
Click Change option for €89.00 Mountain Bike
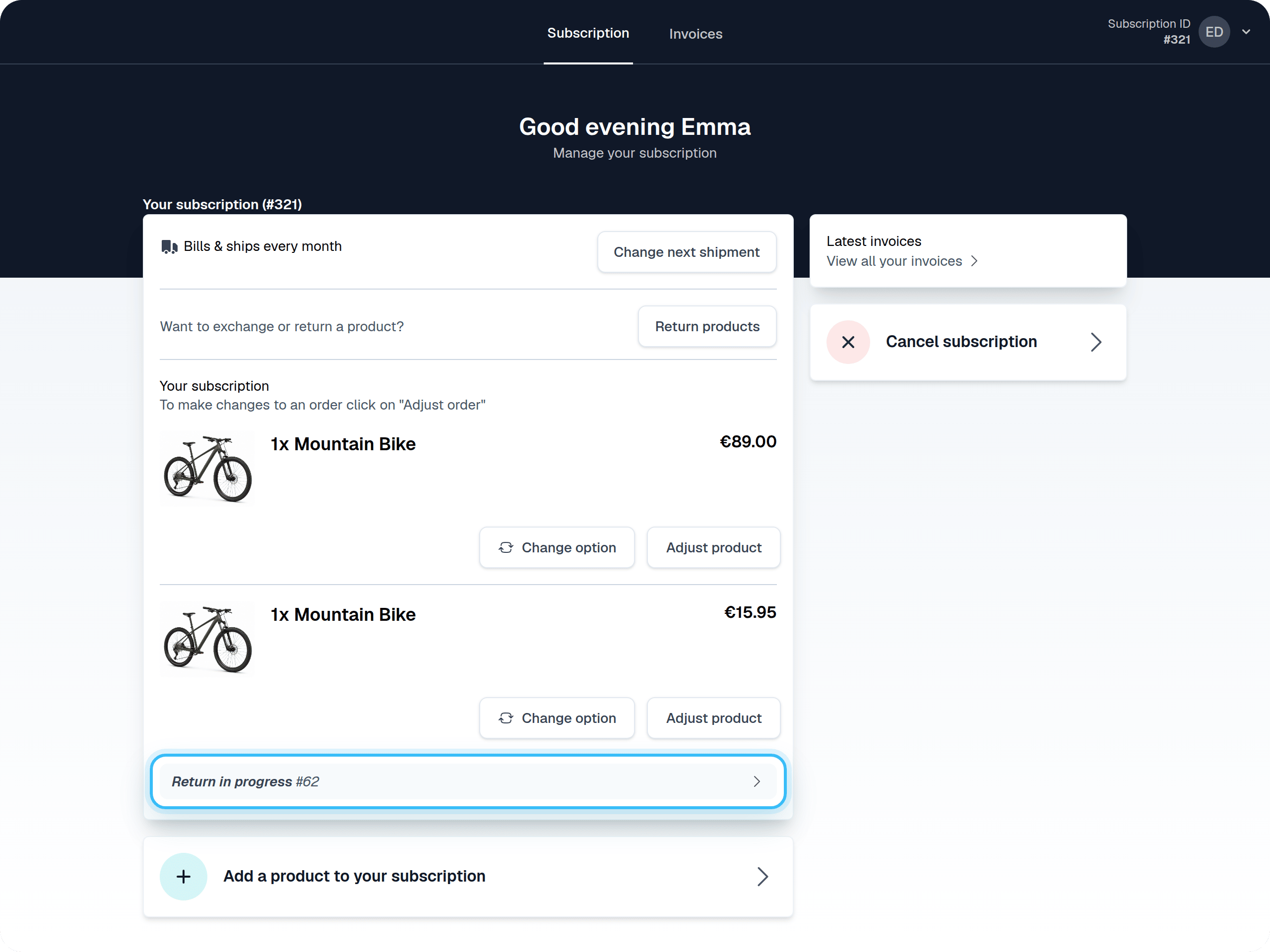(x=557, y=547)
